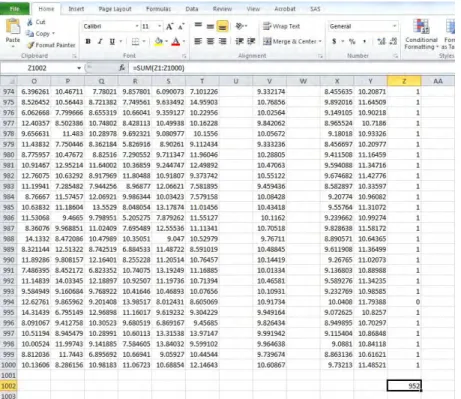Decrease decimal places
Viewport: 461px width, 399px height.
393,41
